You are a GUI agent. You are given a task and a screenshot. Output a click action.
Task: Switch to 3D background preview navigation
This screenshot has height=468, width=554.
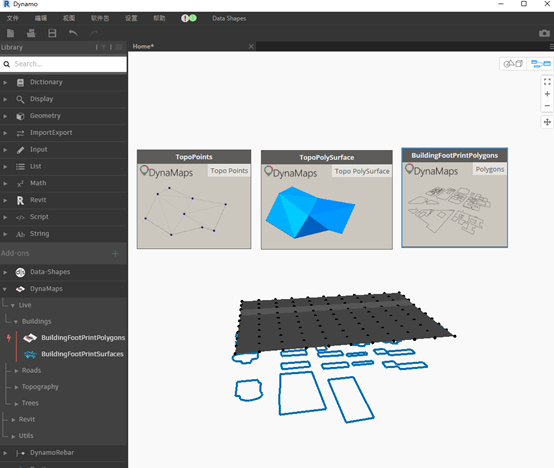(x=513, y=64)
